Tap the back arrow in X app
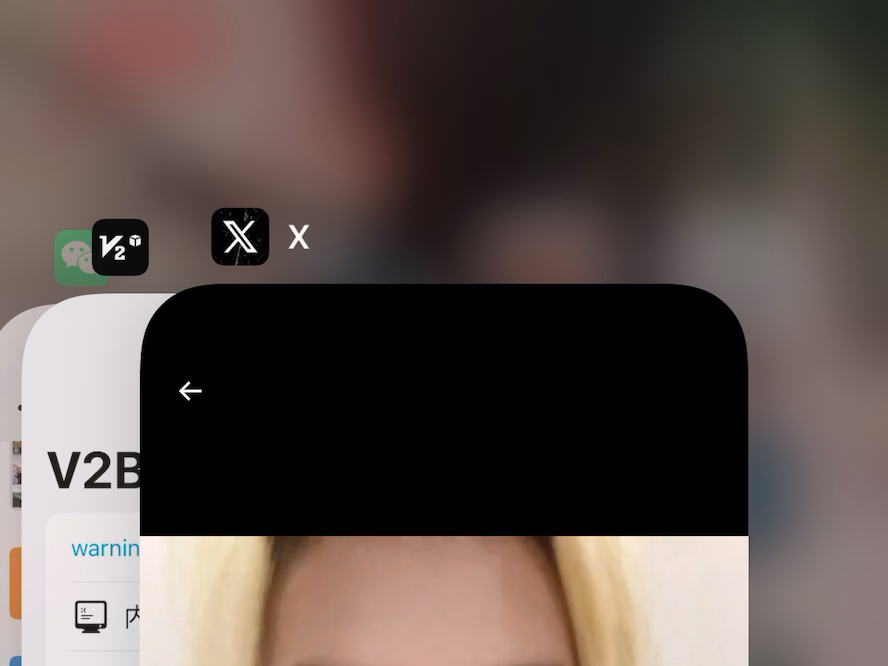Image resolution: width=888 pixels, height=666 pixels. coord(190,391)
